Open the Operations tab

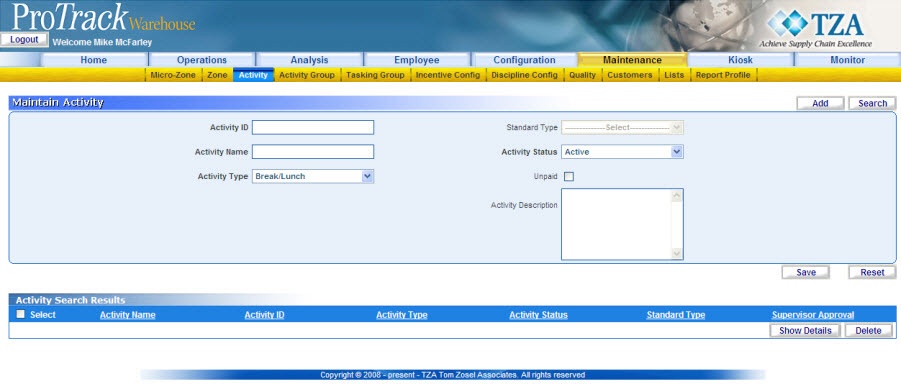[202, 60]
